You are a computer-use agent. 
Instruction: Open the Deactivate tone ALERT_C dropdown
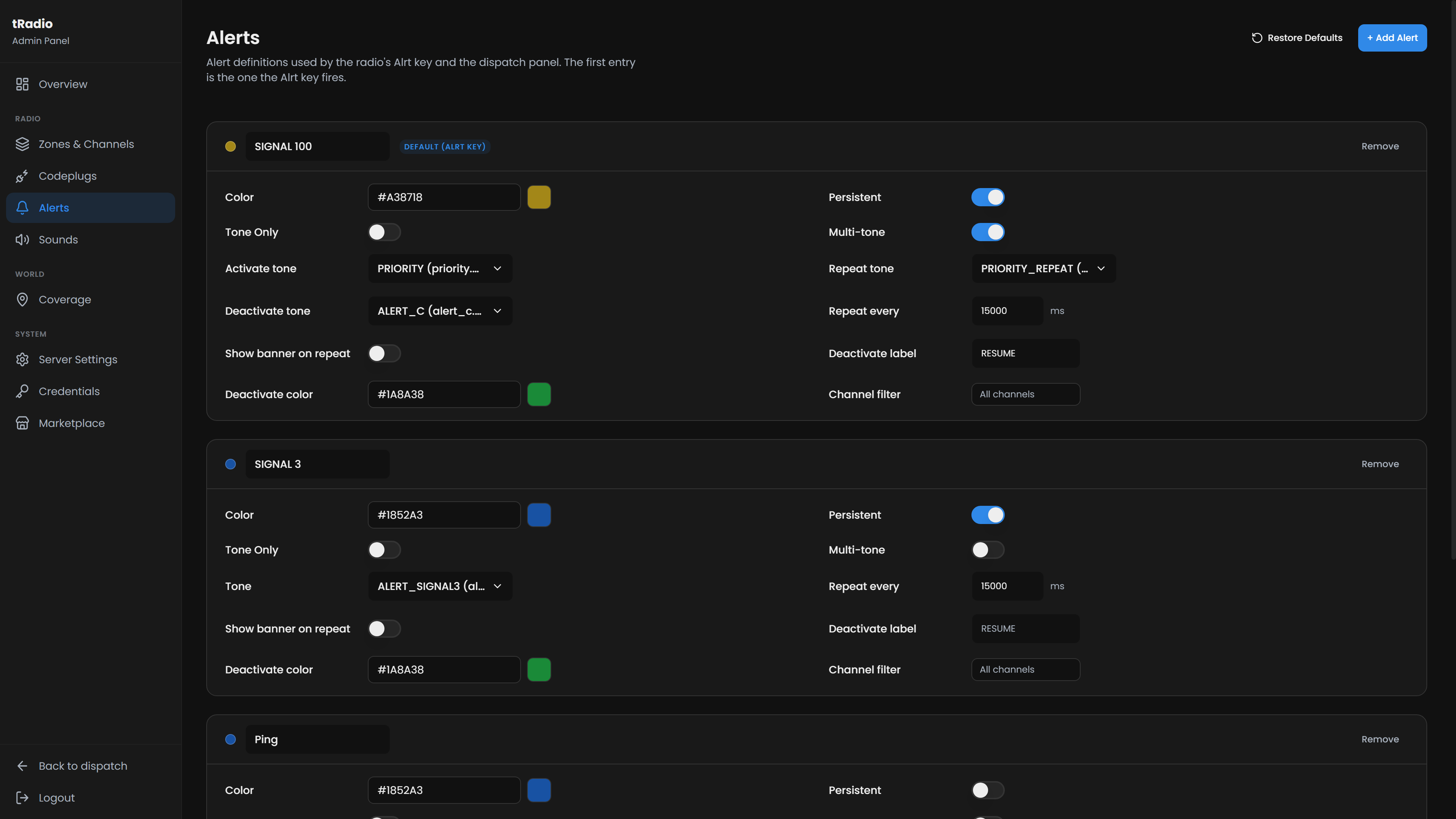pyautogui.click(x=440, y=311)
